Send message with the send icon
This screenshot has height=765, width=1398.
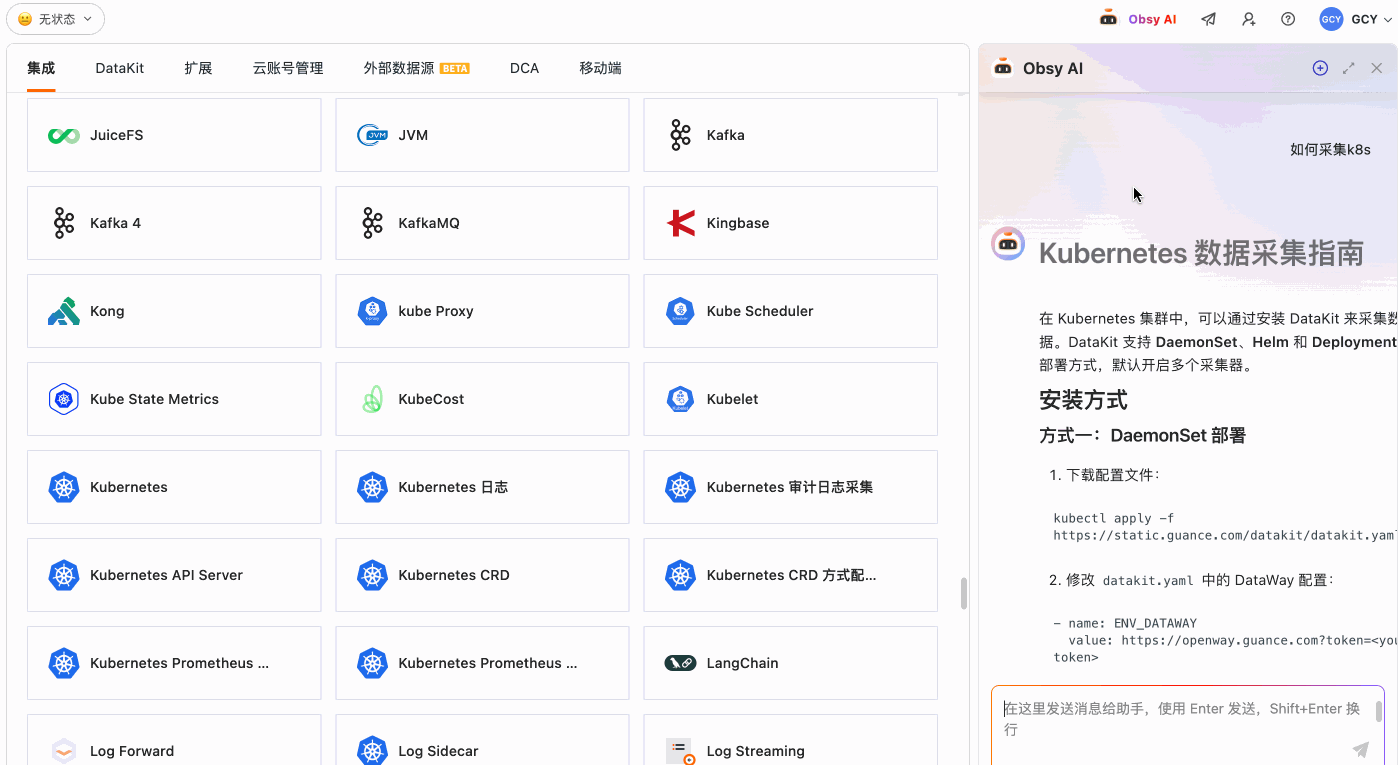coord(1361,749)
